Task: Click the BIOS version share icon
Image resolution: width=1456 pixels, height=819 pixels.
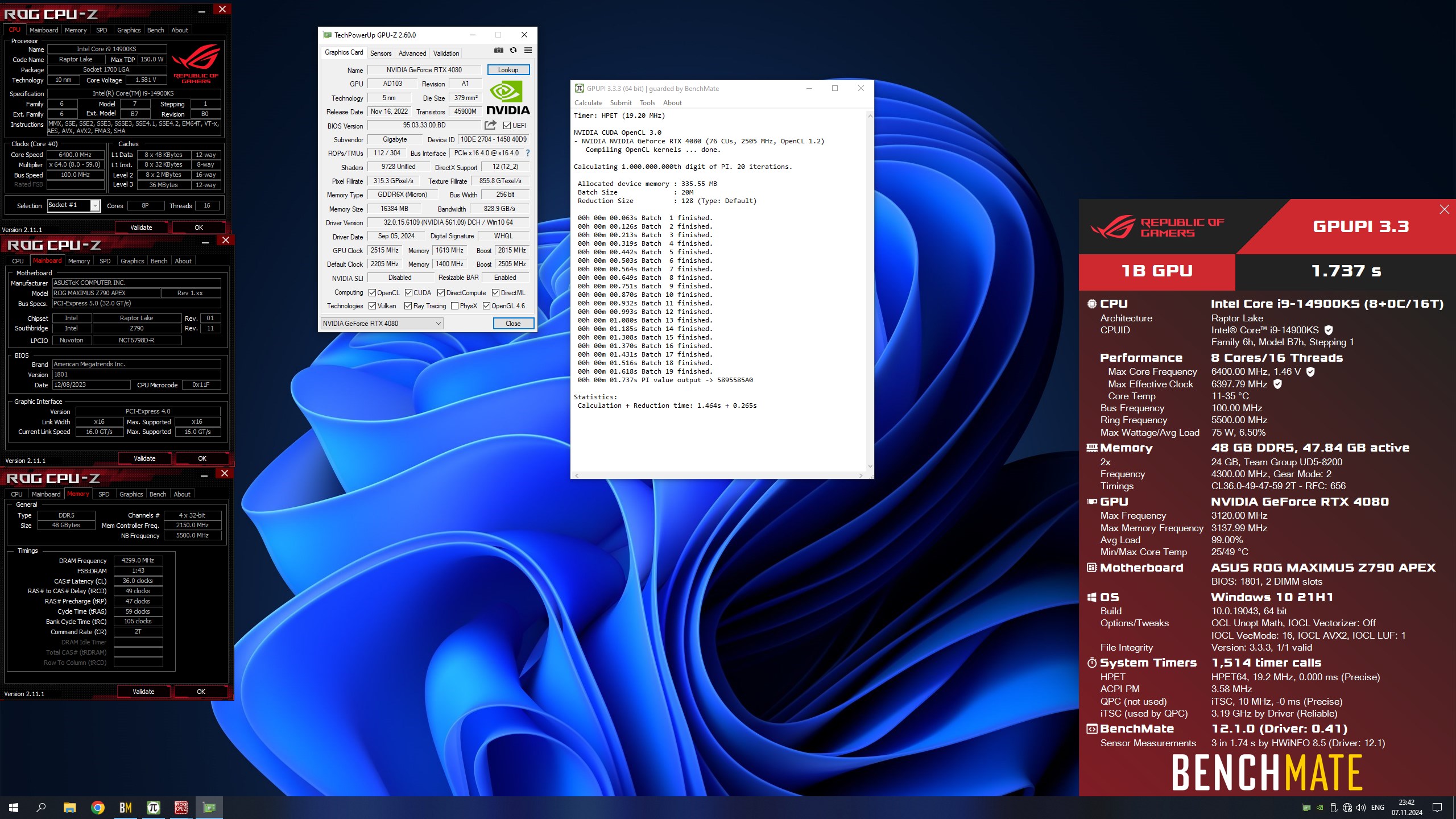Action: (490, 125)
